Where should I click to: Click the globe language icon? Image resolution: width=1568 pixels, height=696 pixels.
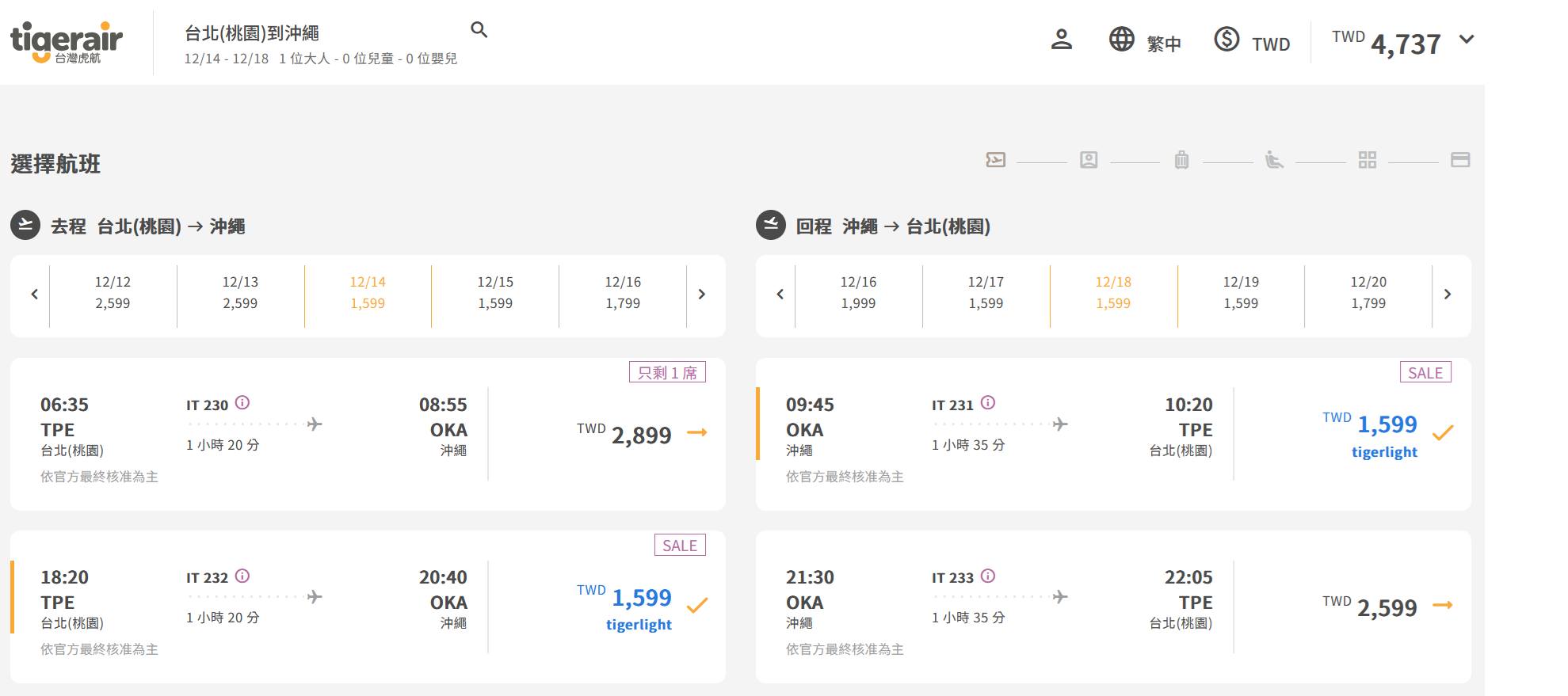(x=1121, y=40)
